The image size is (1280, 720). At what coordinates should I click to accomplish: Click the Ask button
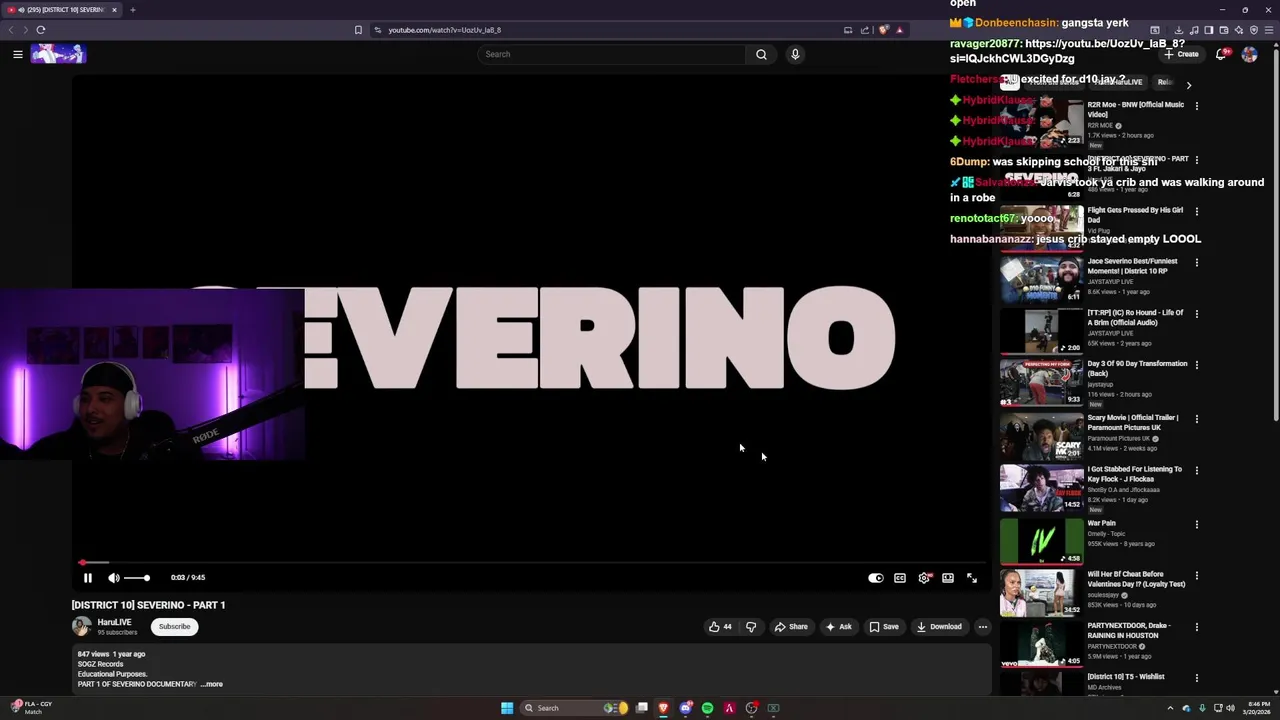click(838, 627)
